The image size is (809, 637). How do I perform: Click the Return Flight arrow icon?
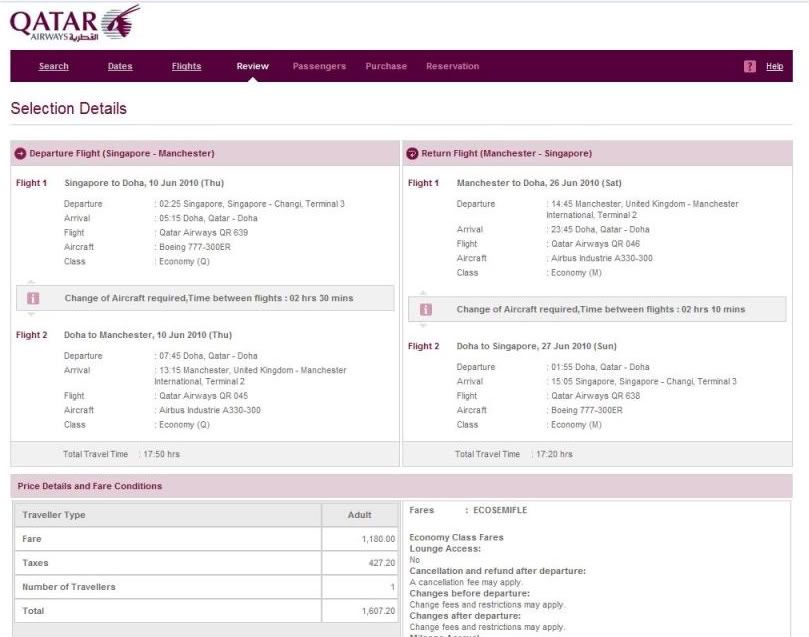click(x=412, y=154)
